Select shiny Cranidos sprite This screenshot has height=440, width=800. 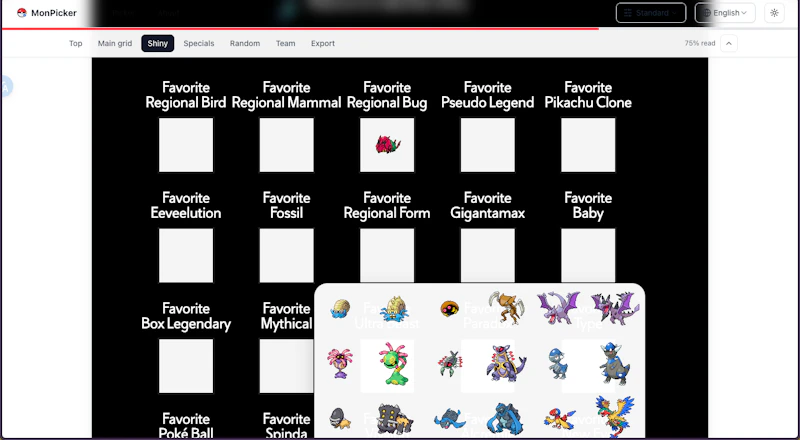coord(559,363)
